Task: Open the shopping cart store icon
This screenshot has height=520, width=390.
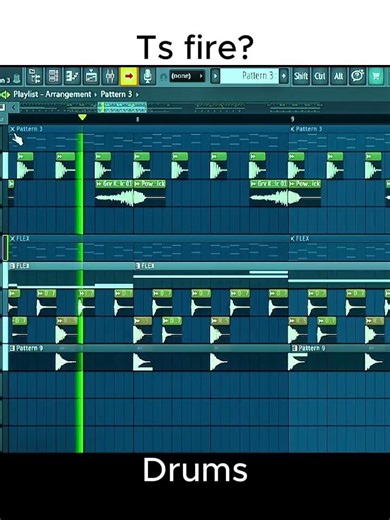Action: click(376, 76)
